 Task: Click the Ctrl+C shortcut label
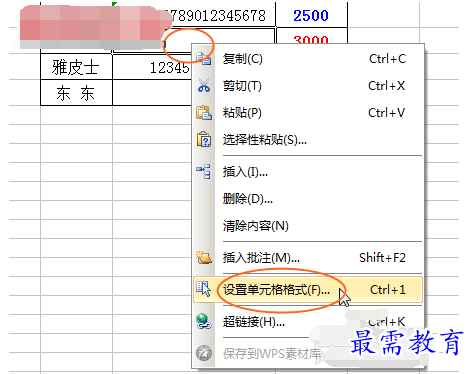pos(387,59)
